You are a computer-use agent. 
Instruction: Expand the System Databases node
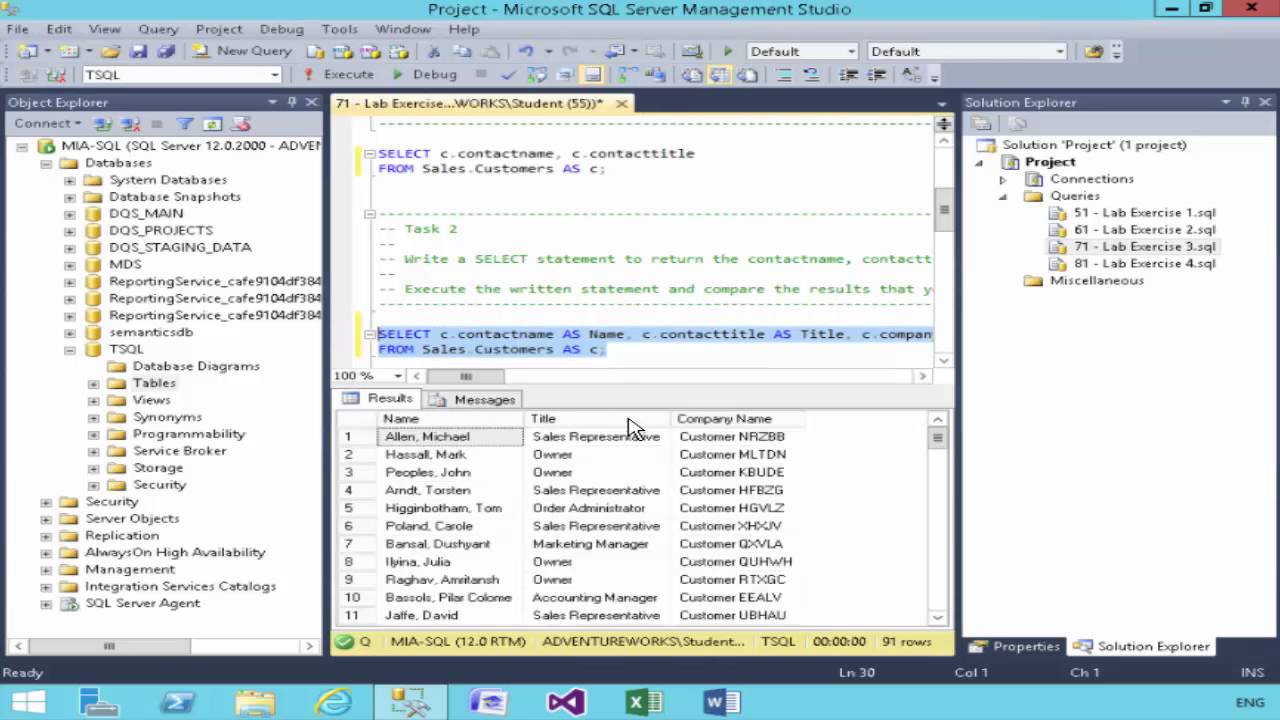(x=70, y=181)
